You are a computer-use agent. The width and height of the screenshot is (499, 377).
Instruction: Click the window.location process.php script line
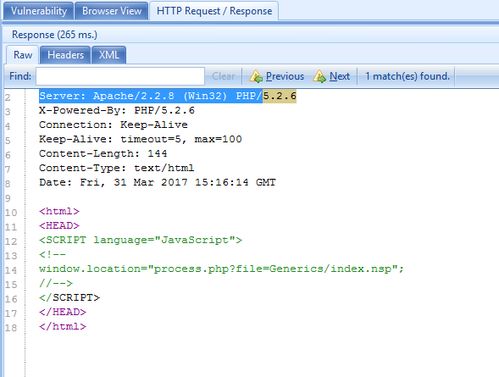coord(221,269)
